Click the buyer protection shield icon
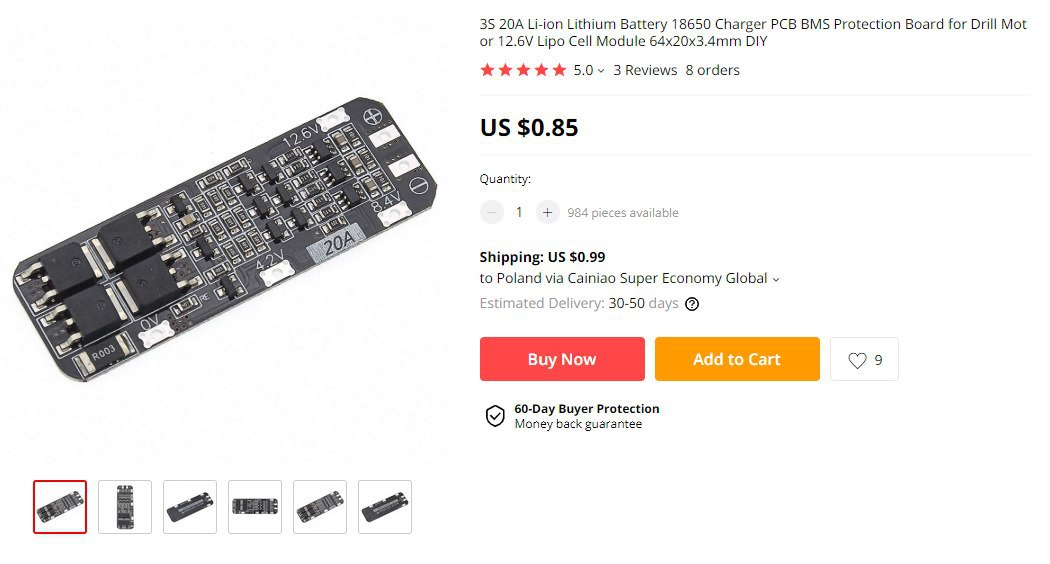This screenshot has width=1050, height=564. coord(495,416)
